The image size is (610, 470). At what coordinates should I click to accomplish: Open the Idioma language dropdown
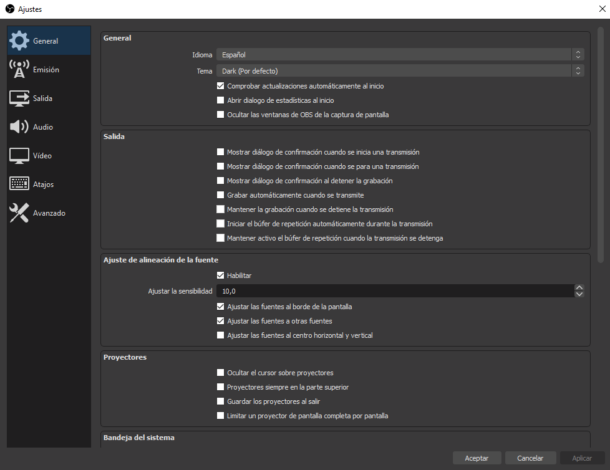tap(400, 54)
